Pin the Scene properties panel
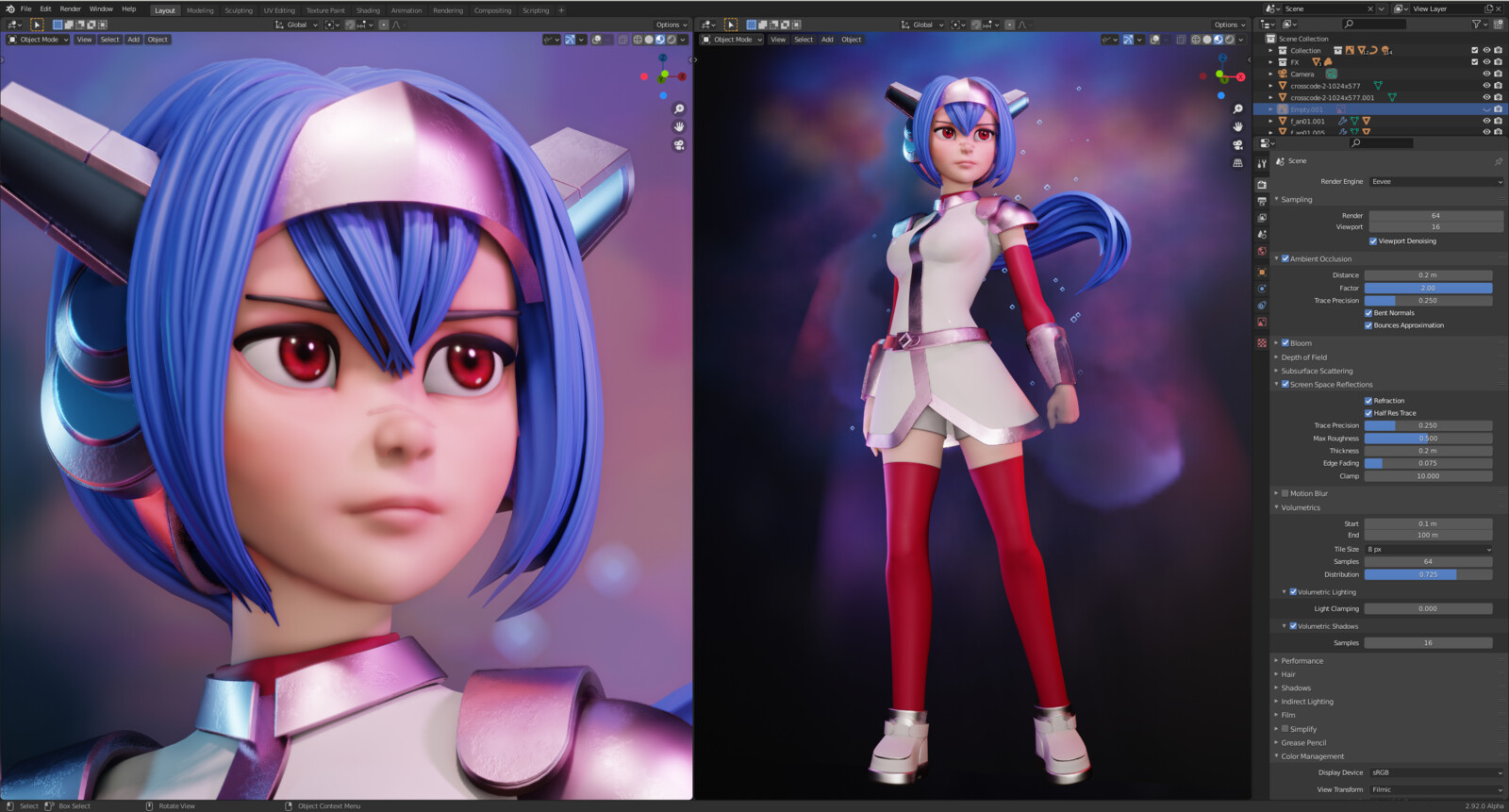The width and height of the screenshot is (1509, 812). click(x=1498, y=161)
